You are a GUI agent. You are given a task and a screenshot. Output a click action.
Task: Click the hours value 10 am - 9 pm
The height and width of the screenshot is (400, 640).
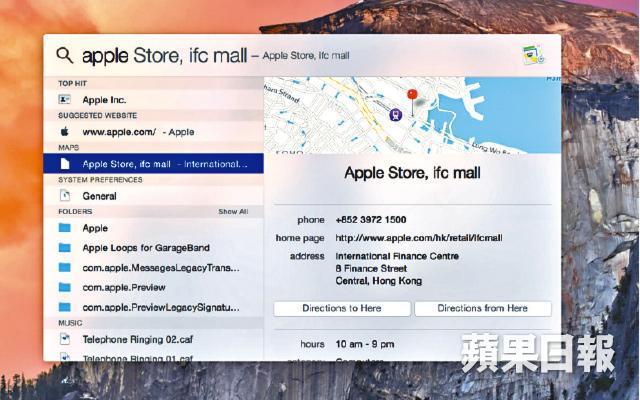(x=365, y=344)
